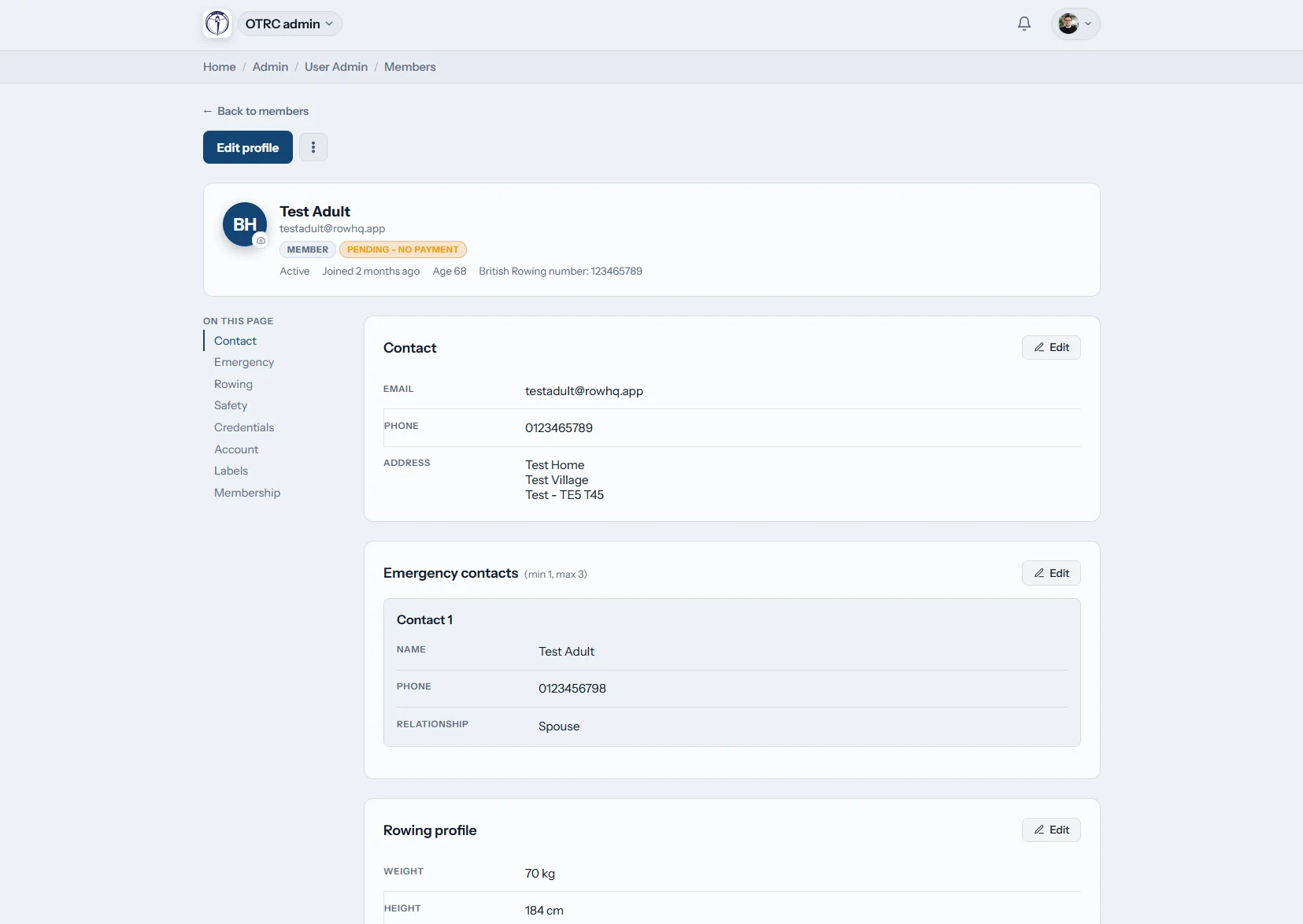Click the Back to members arrow

pyautogui.click(x=208, y=111)
